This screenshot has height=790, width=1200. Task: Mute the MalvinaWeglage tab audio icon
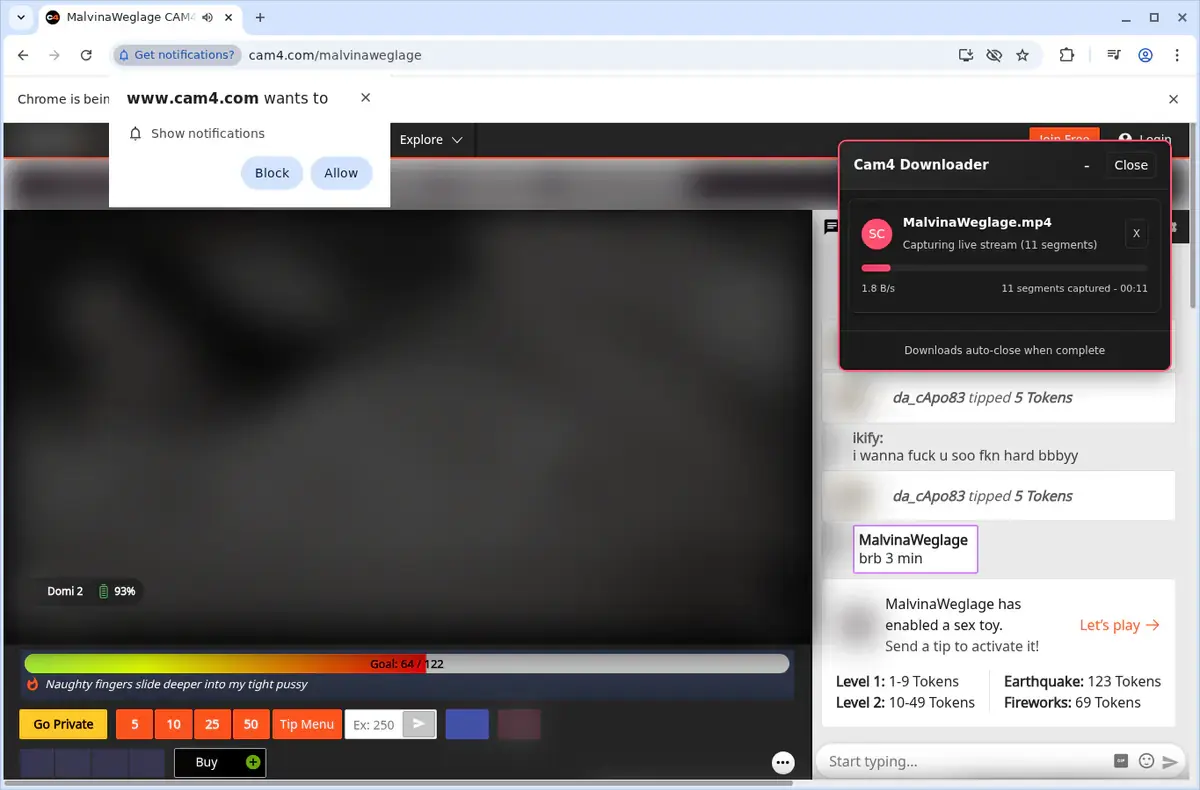[206, 17]
